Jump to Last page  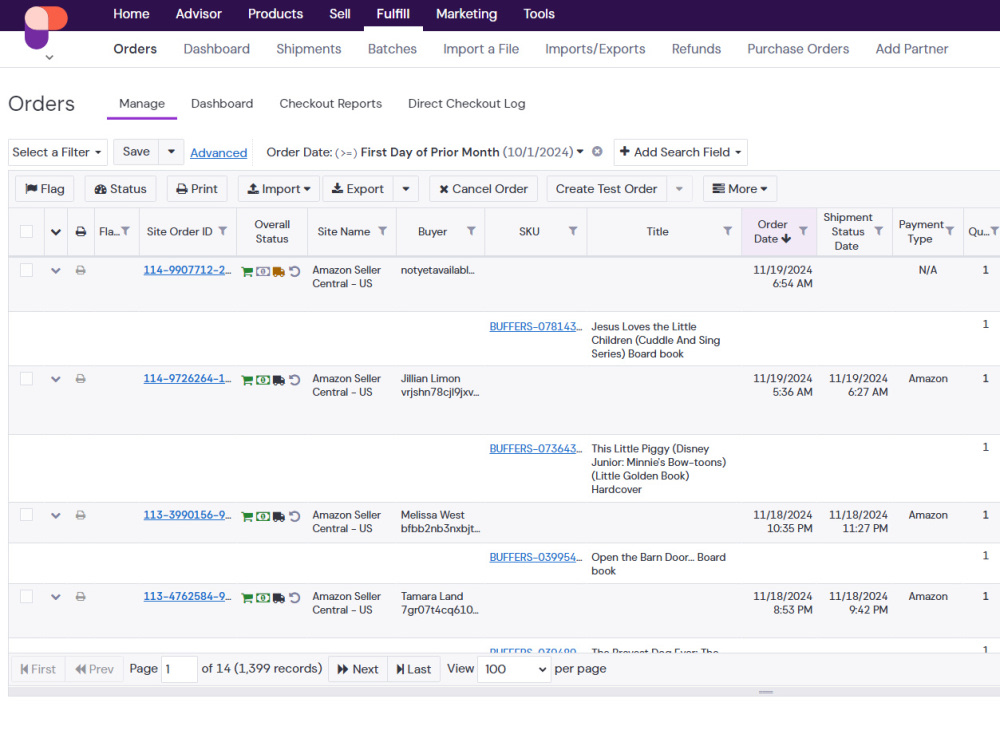click(x=413, y=669)
